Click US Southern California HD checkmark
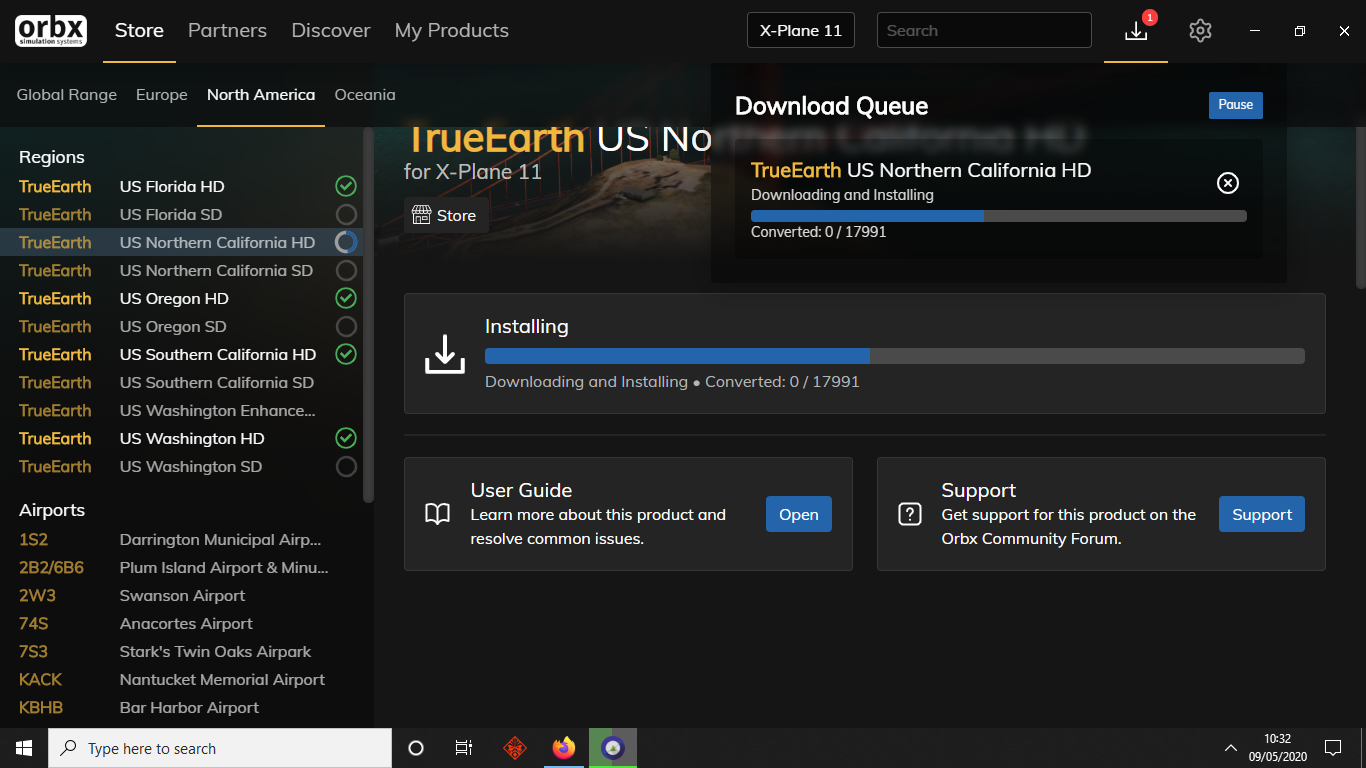Viewport: 1366px width, 768px height. point(346,354)
